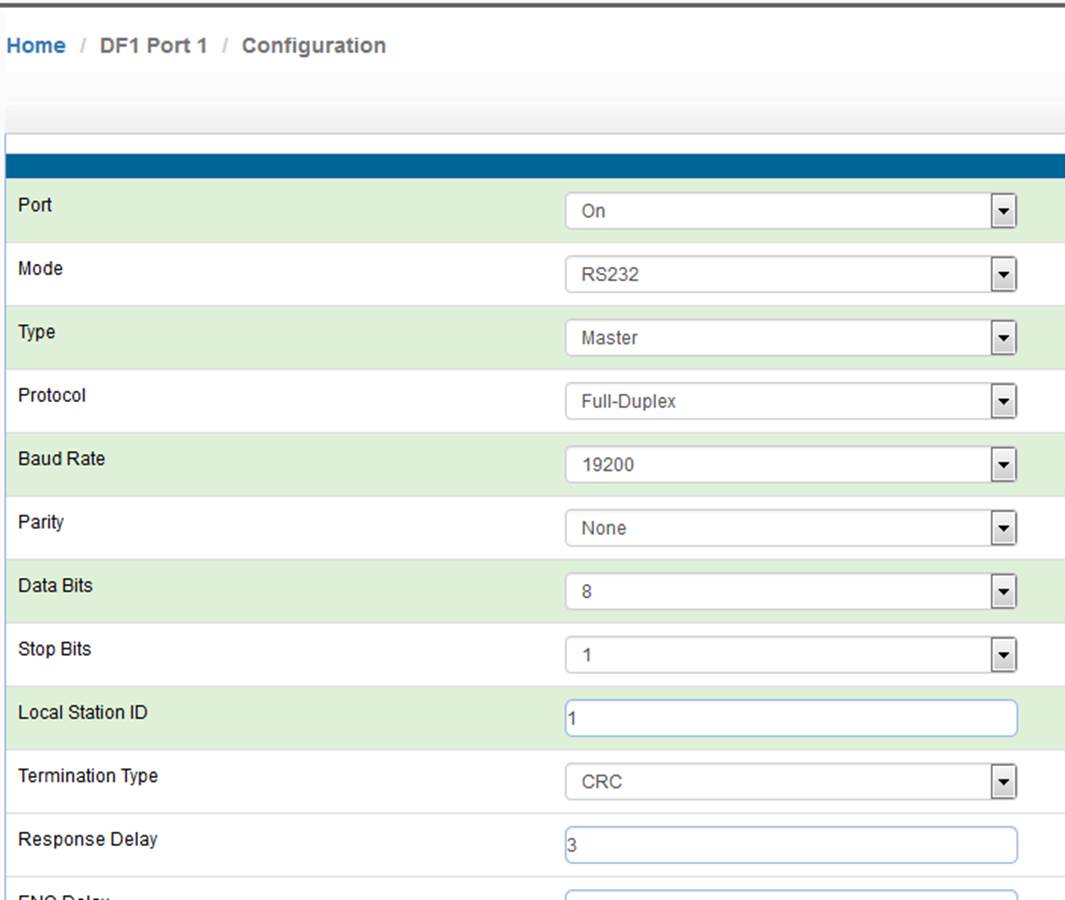Screen dimensions: 1065x900
Task: Select DF1 Port 1 breadcrumb item
Action: point(154,46)
